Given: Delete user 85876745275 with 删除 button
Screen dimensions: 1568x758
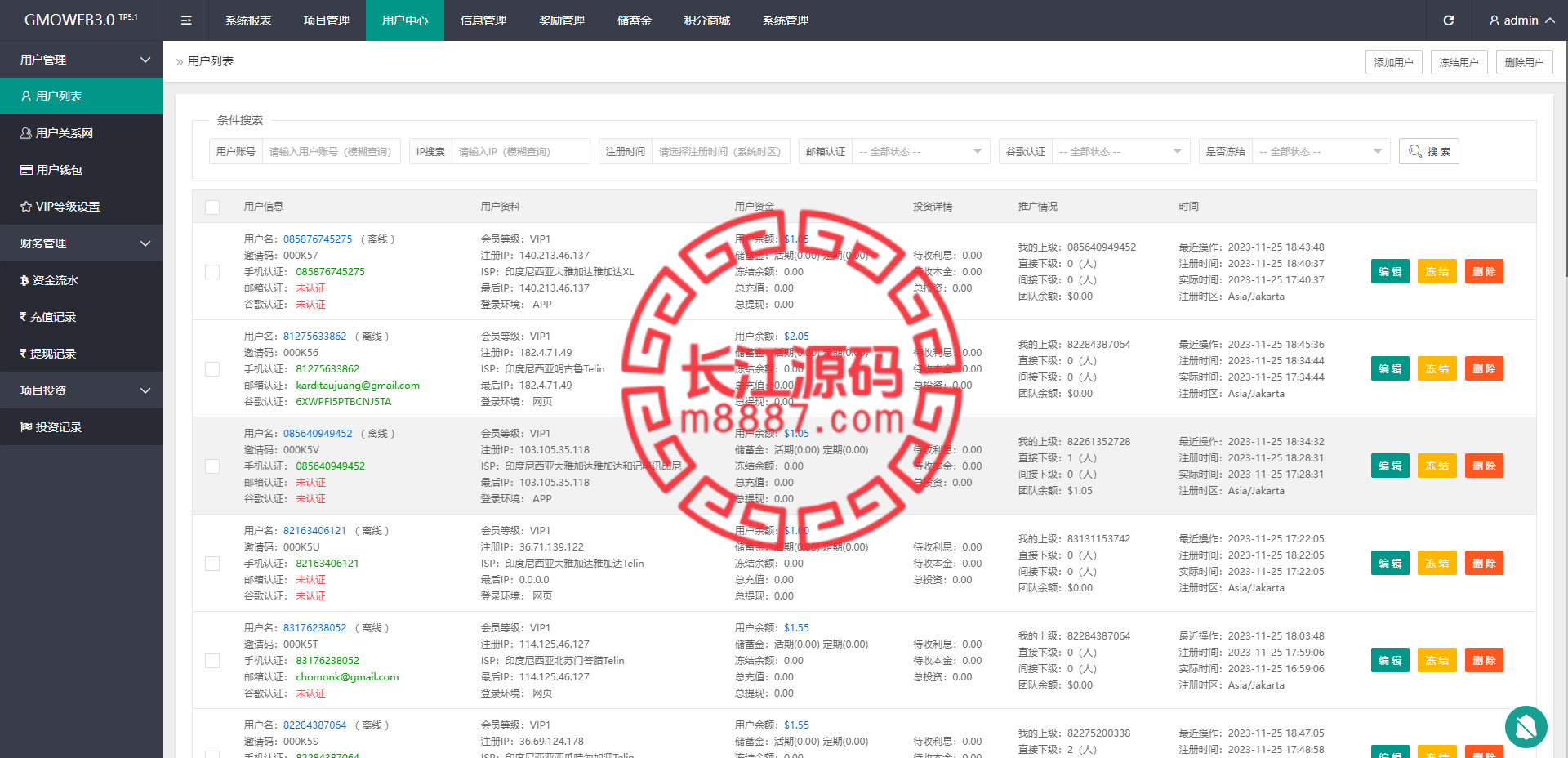Looking at the screenshot, I should [1484, 272].
